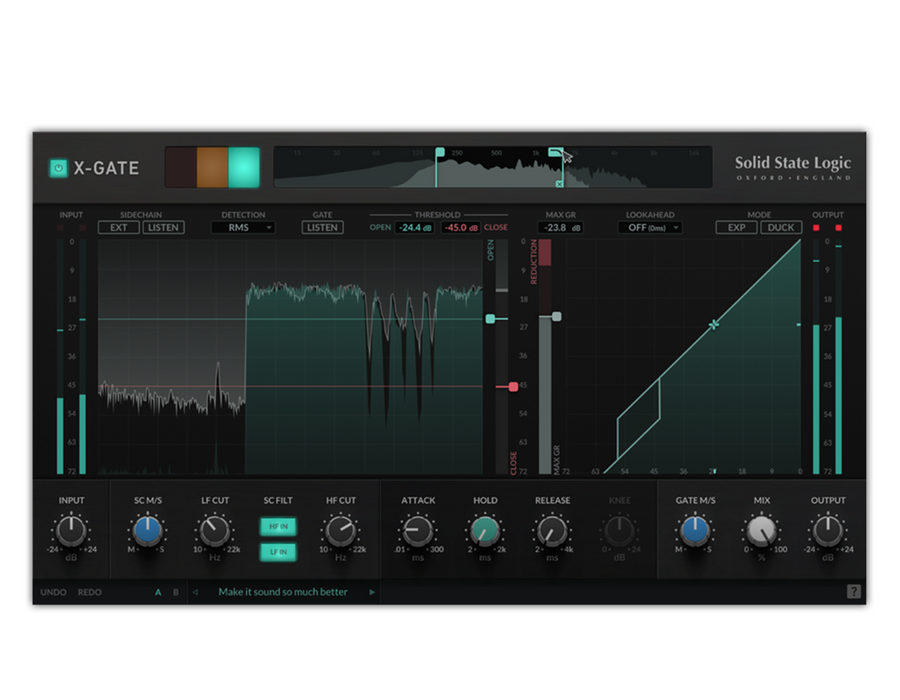Select the LF cut frequency flag handle

pyautogui.click(x=440, y=152)
